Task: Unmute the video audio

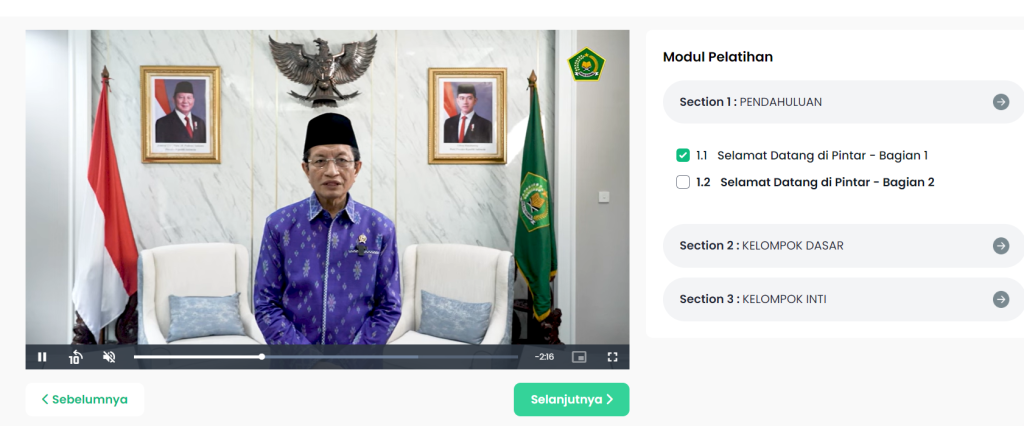Action: pos(109,357)
